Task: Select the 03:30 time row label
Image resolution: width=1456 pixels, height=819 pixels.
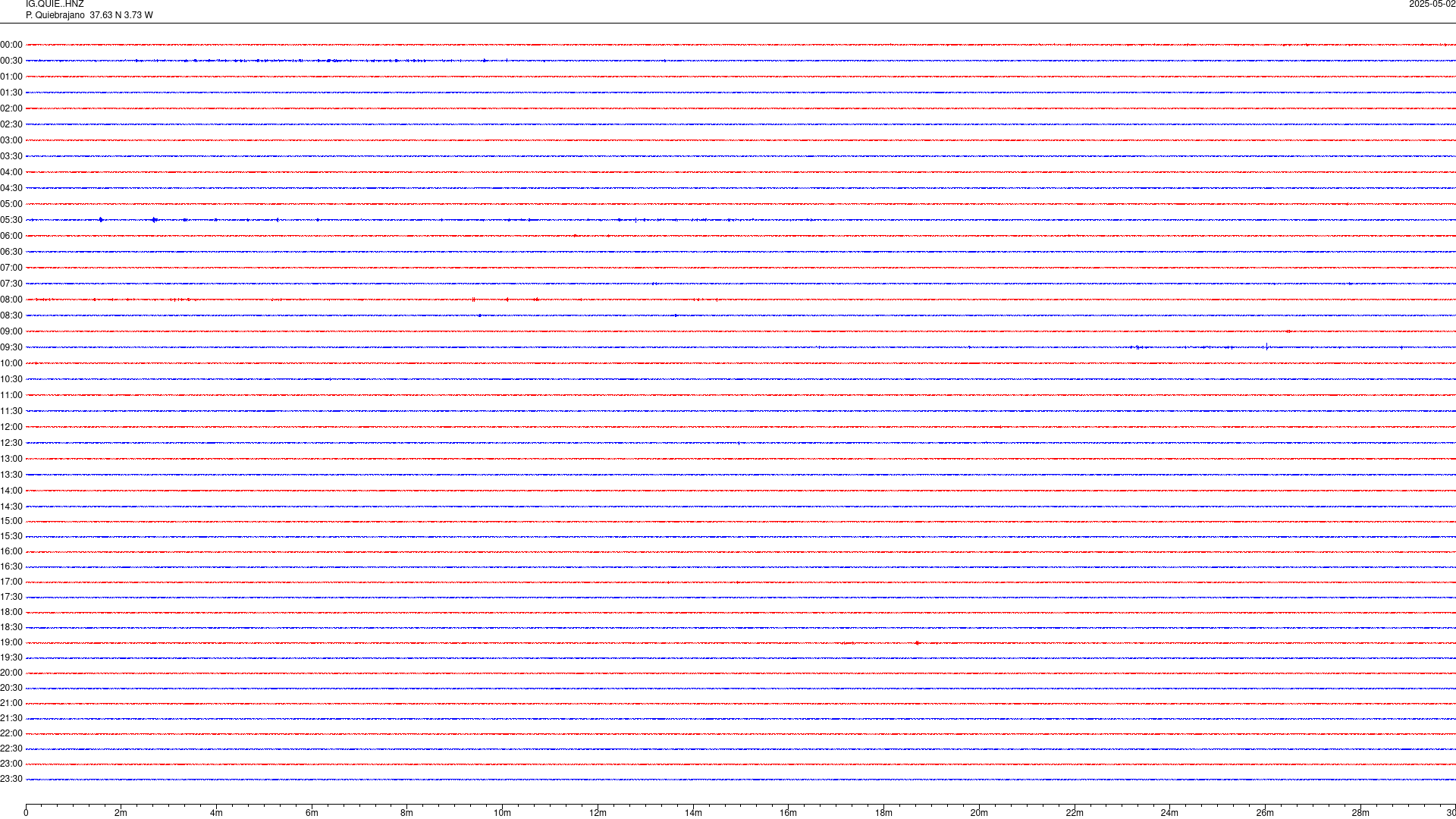Action: [x=11, y=156]
